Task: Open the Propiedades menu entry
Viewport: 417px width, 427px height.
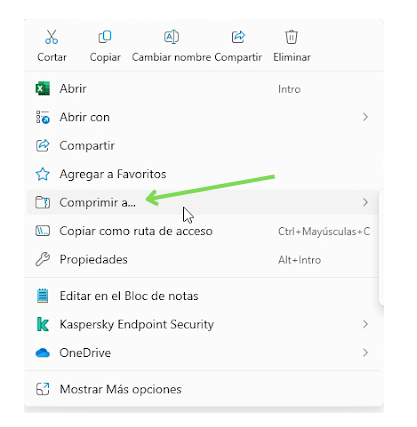Action: click(x=203, y=259)
